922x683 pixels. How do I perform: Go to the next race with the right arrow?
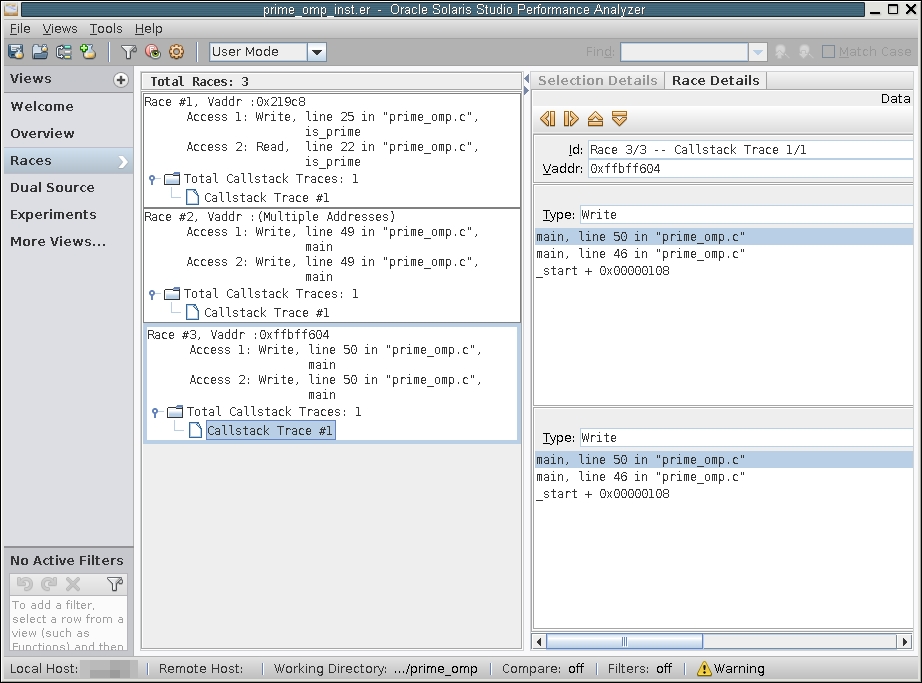click(x=571, y=119)
